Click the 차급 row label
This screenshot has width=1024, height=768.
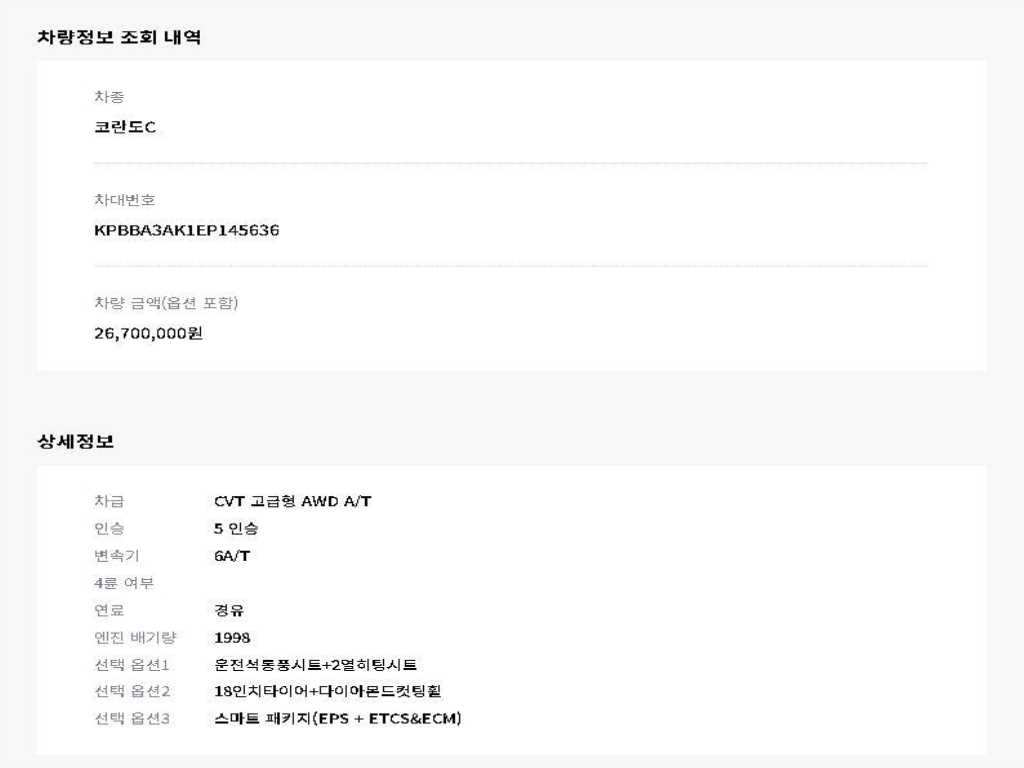pos(109,501)
